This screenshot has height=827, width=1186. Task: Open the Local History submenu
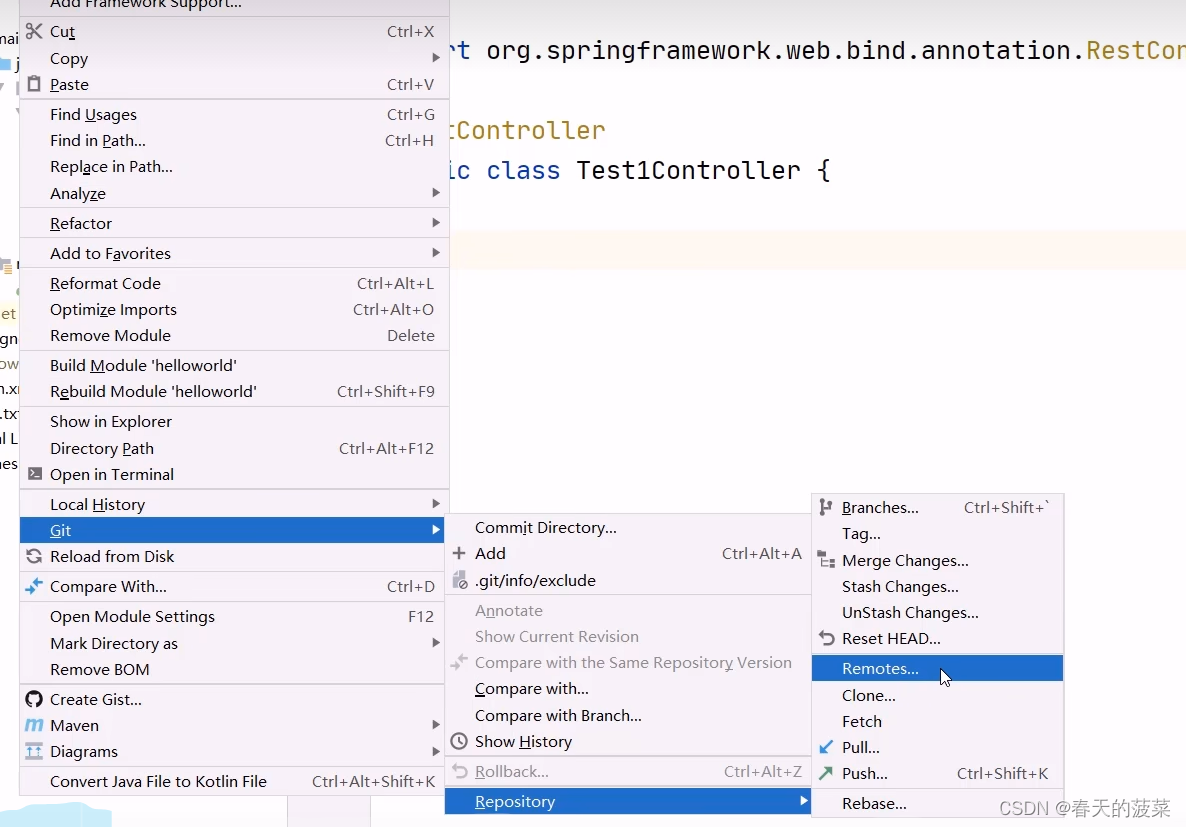coord(95,504)
